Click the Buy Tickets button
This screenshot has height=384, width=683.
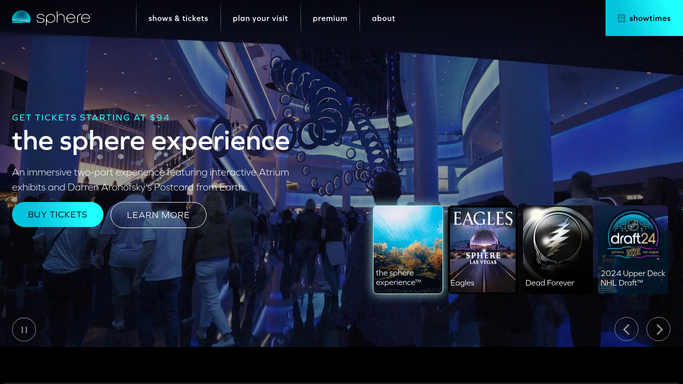57,215
